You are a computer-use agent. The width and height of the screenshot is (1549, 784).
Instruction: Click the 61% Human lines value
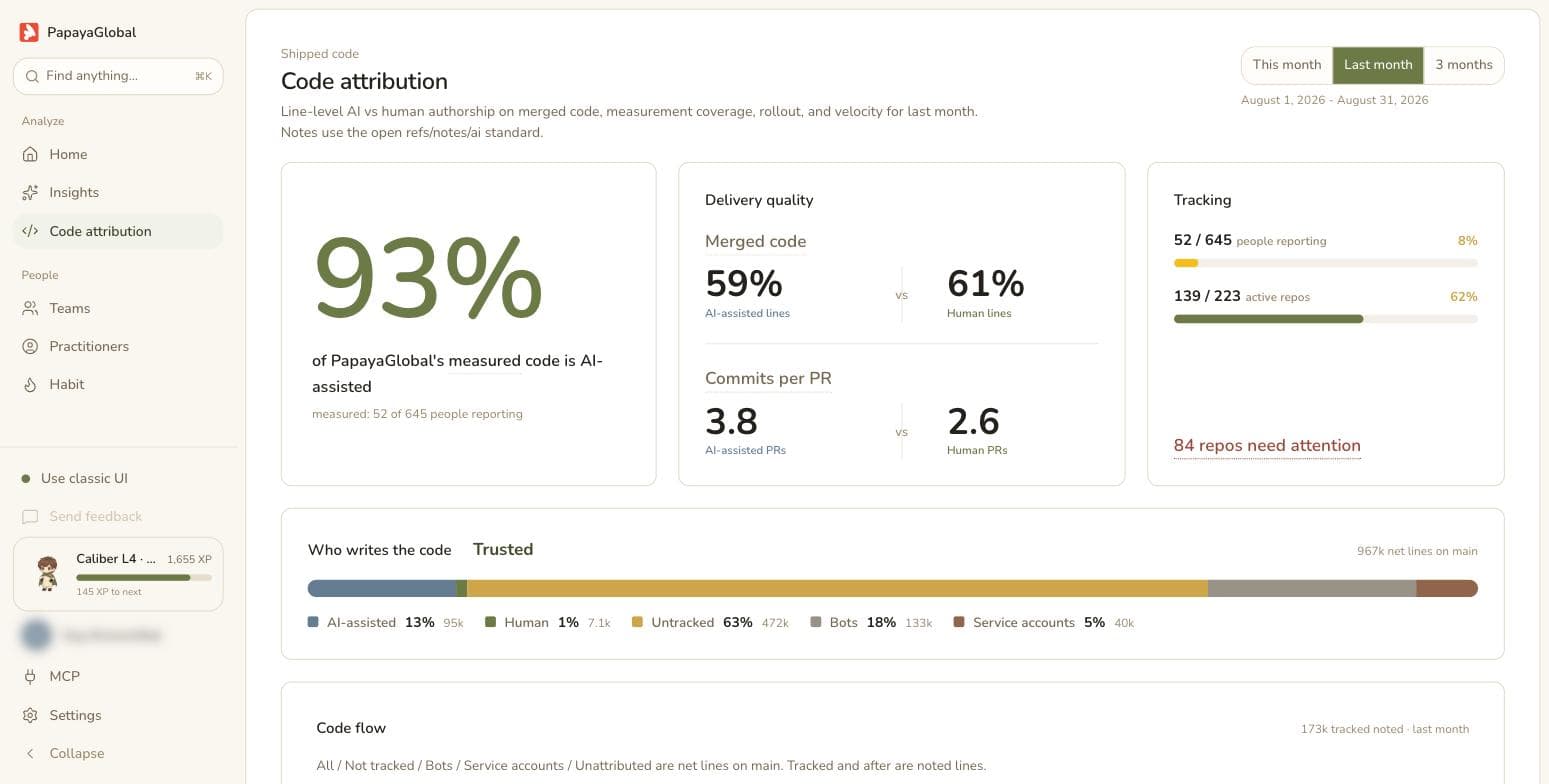pyautogui.click(x=986, y=283)
